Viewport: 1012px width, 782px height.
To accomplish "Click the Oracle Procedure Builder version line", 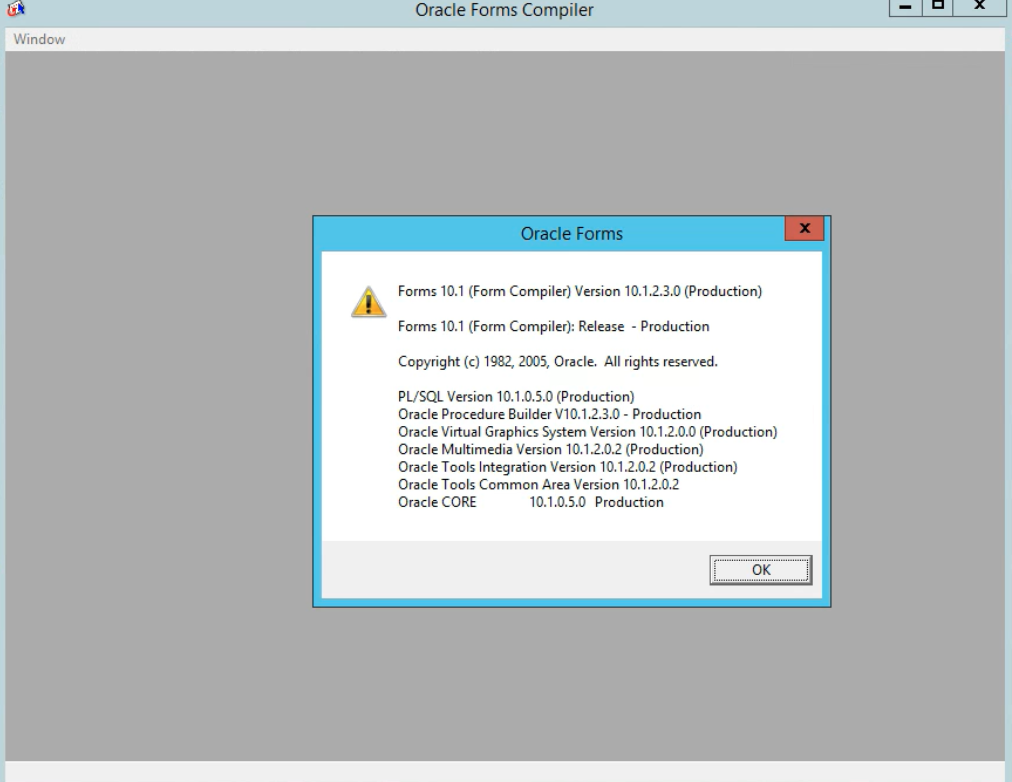I will [x=549, y=414].
